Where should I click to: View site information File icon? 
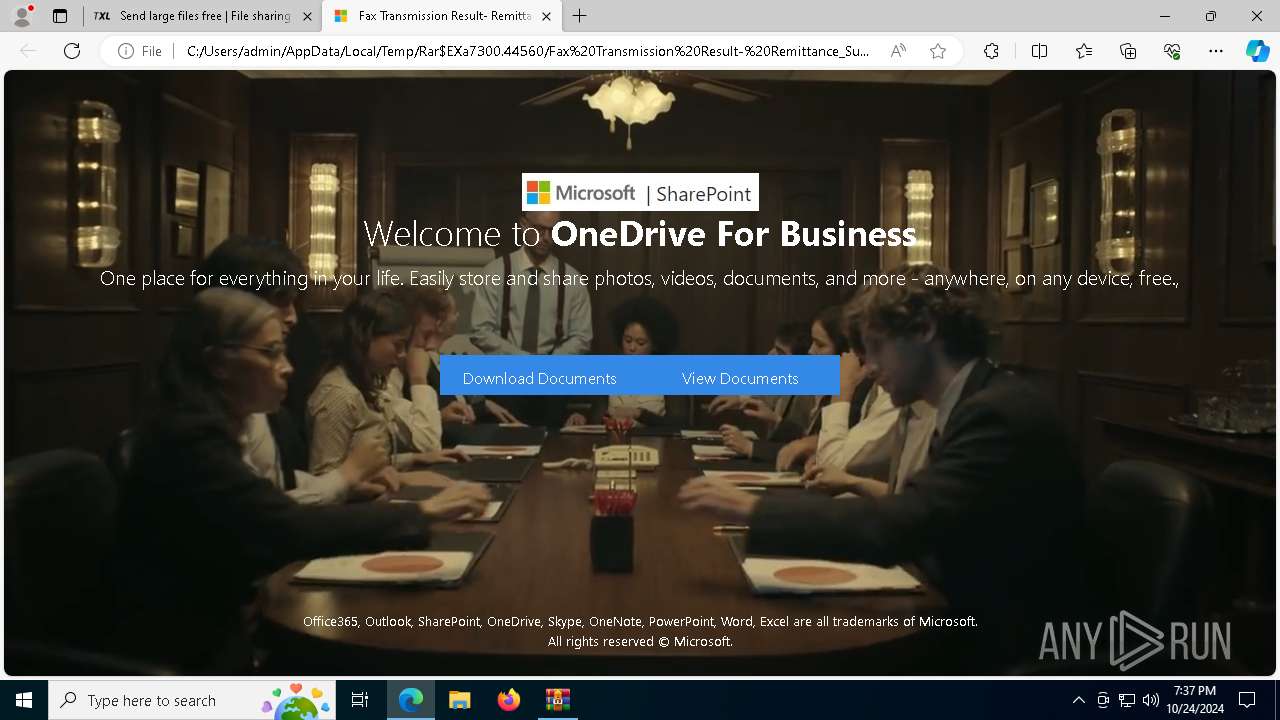click(140, 51)
